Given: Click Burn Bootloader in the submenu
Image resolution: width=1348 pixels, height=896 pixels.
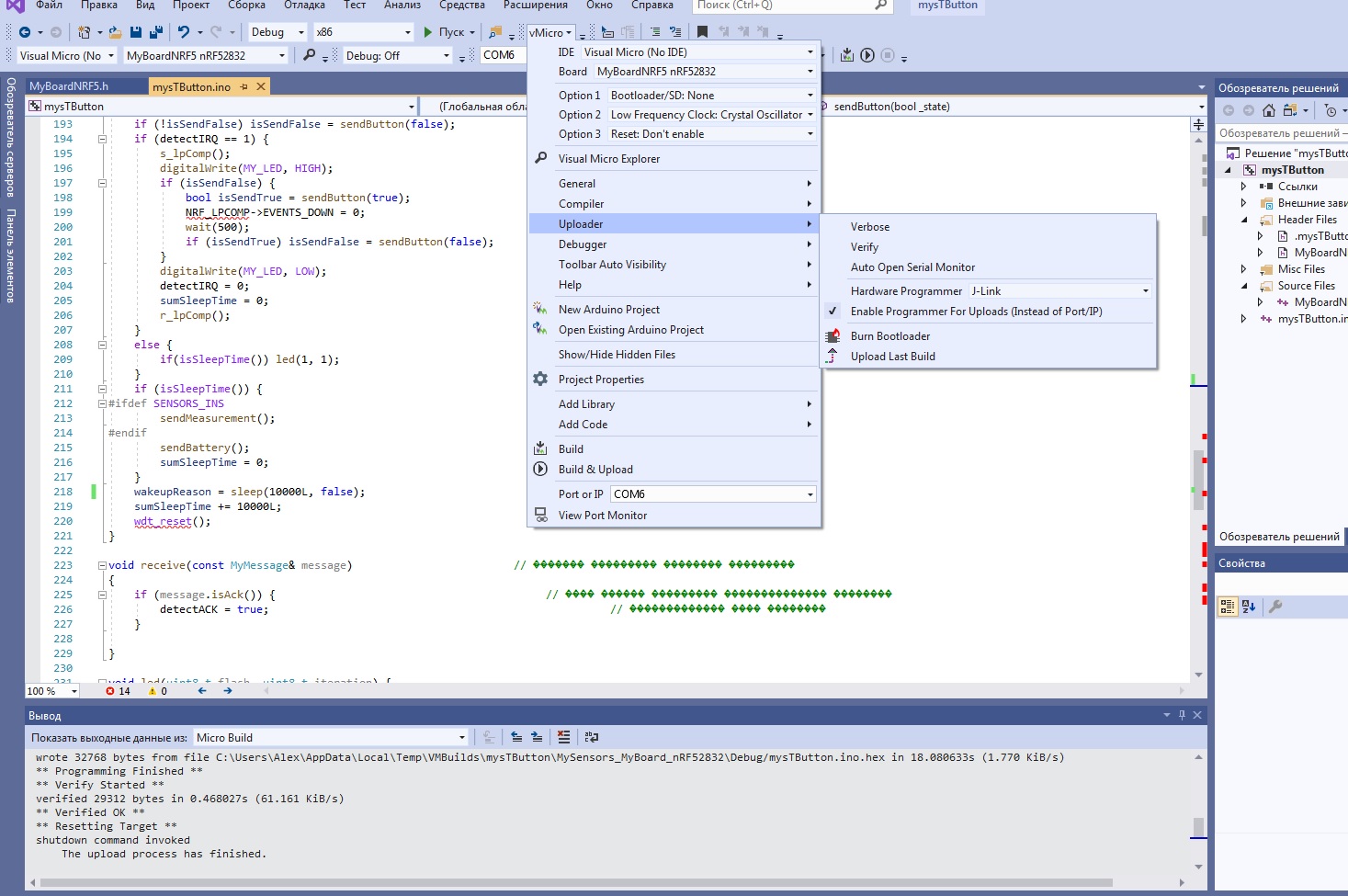Looking at the screenshot, I should pyautogui.click(x=889, y=336).
